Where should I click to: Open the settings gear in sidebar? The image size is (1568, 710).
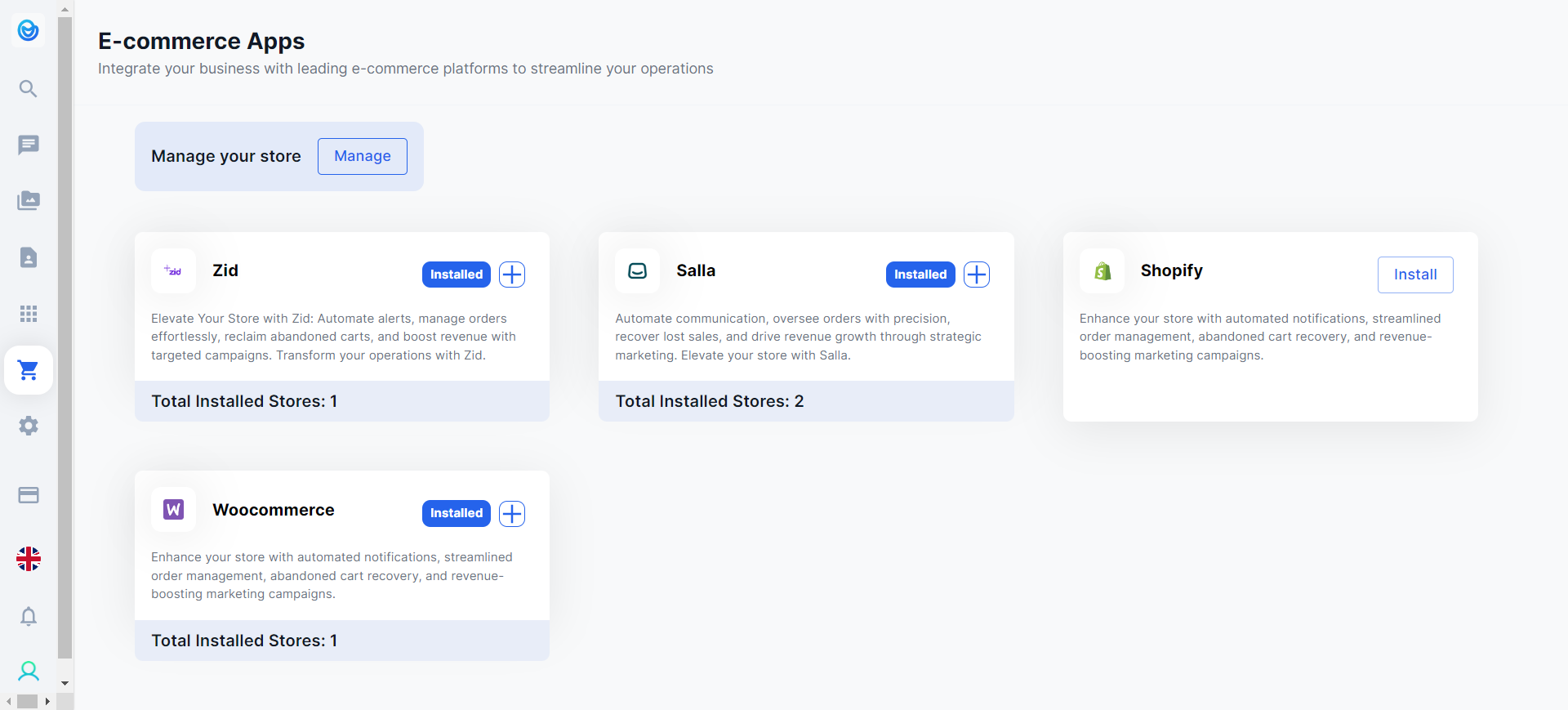click(29, 426)
